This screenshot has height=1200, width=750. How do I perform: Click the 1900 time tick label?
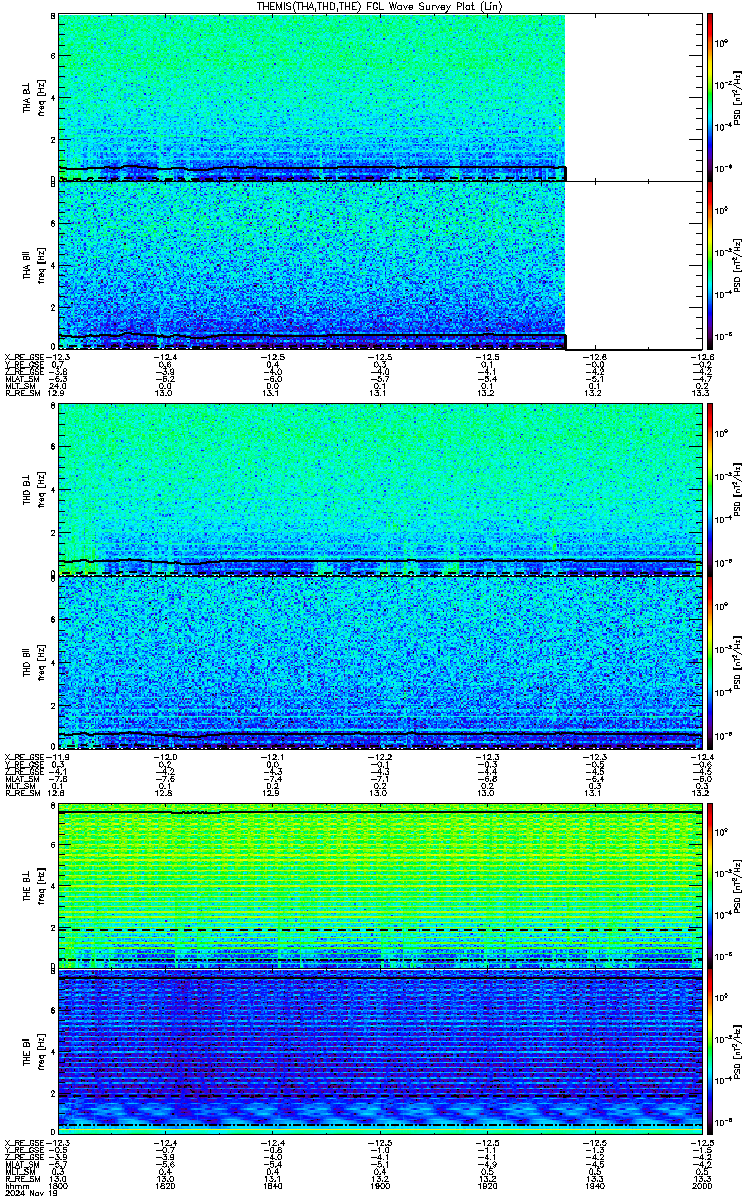point(379,1186)
